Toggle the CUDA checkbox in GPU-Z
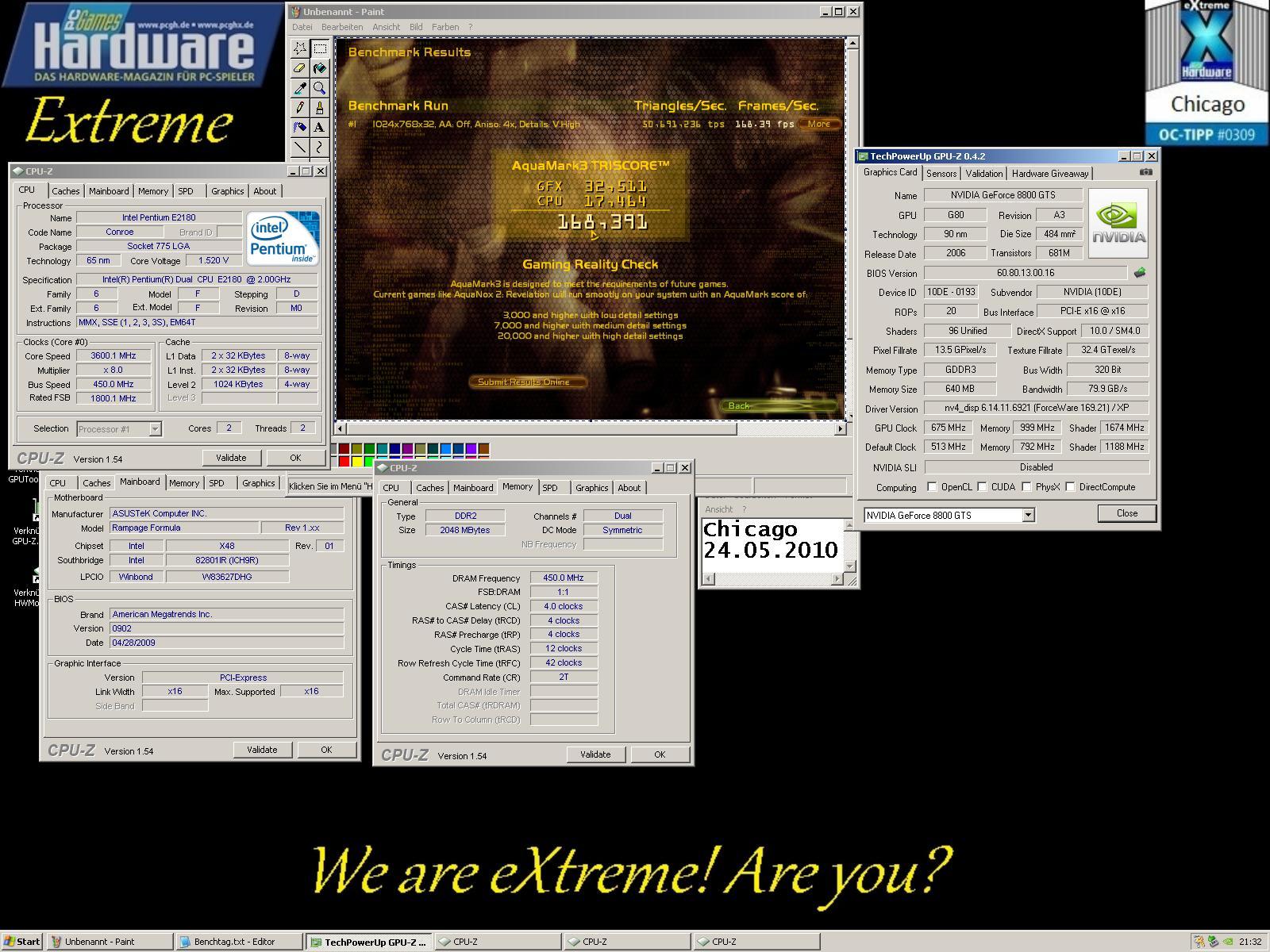This screenshot has width=1270, height=952. pyautogui.click(x=983, y=487)
